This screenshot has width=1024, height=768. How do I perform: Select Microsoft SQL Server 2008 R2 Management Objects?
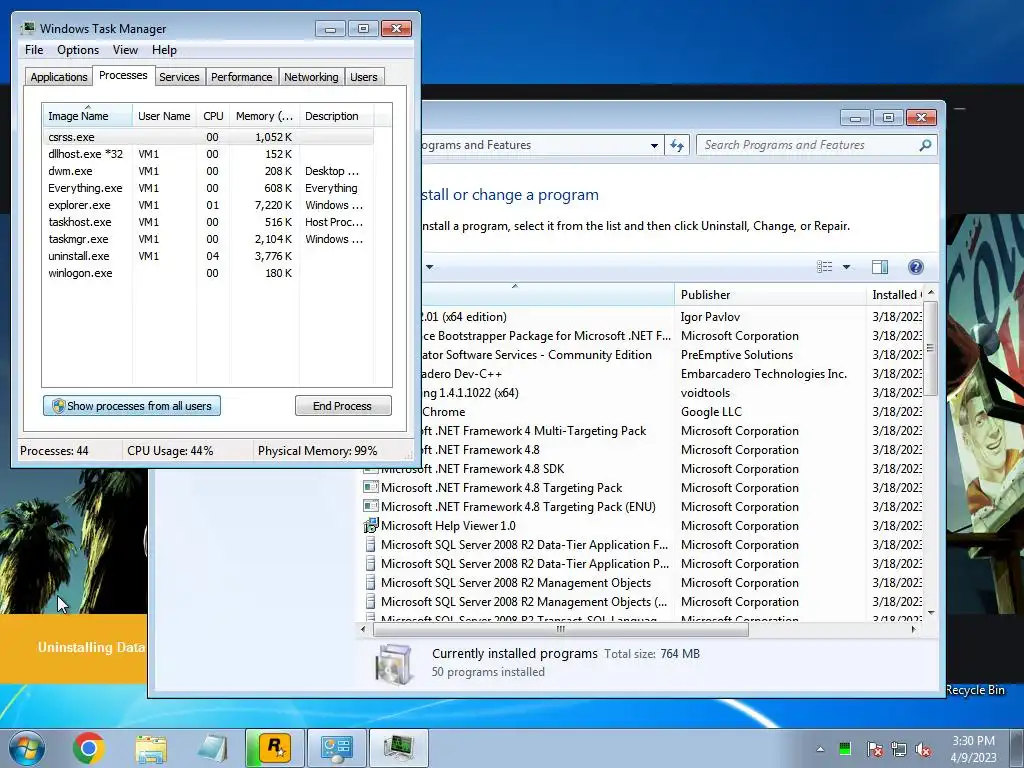click(516, 583)
